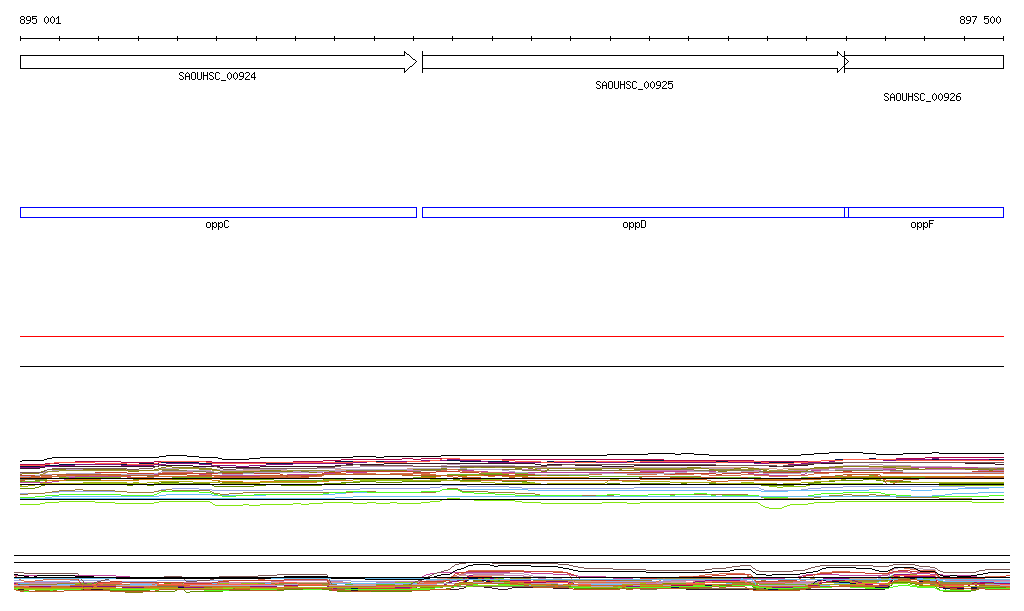The width and height of the screenshot is (1024, 611).
Task: Select the blue oppD feature box
Action: point(633,212)
